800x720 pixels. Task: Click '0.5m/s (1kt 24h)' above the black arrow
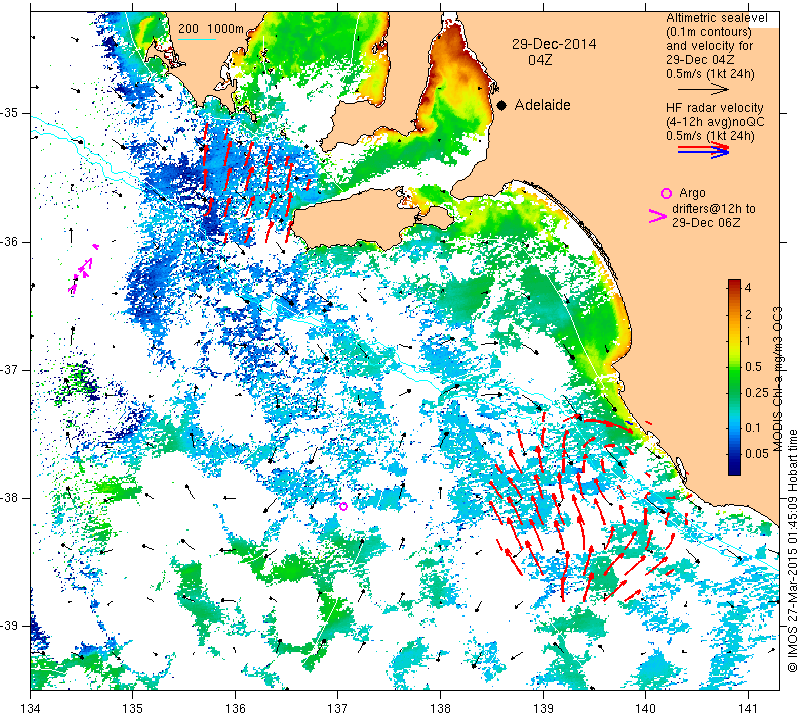tap(710, 73)
